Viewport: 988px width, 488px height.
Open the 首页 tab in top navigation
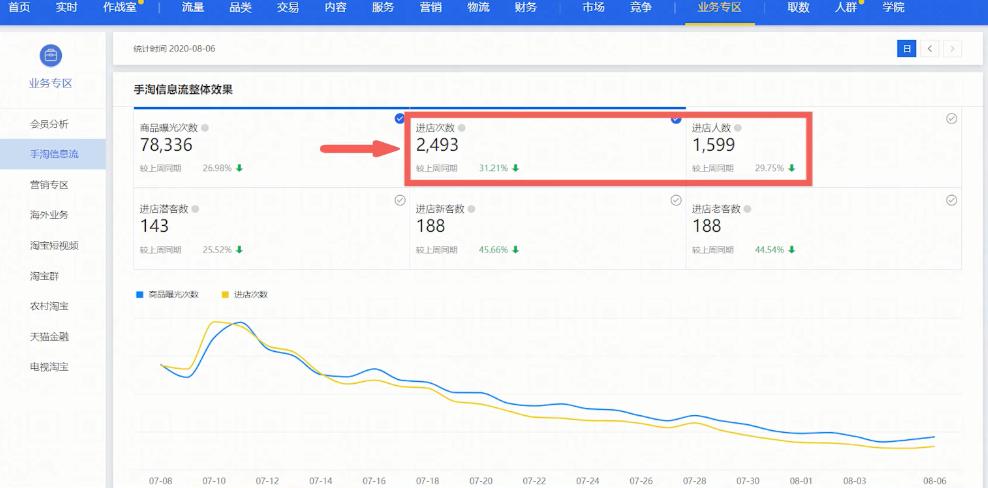pos(18,8)
